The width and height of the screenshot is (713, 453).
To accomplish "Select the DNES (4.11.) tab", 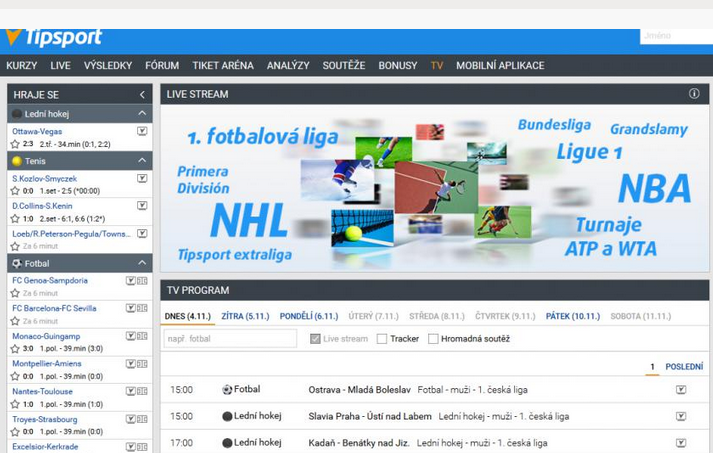I will point(188,316).
